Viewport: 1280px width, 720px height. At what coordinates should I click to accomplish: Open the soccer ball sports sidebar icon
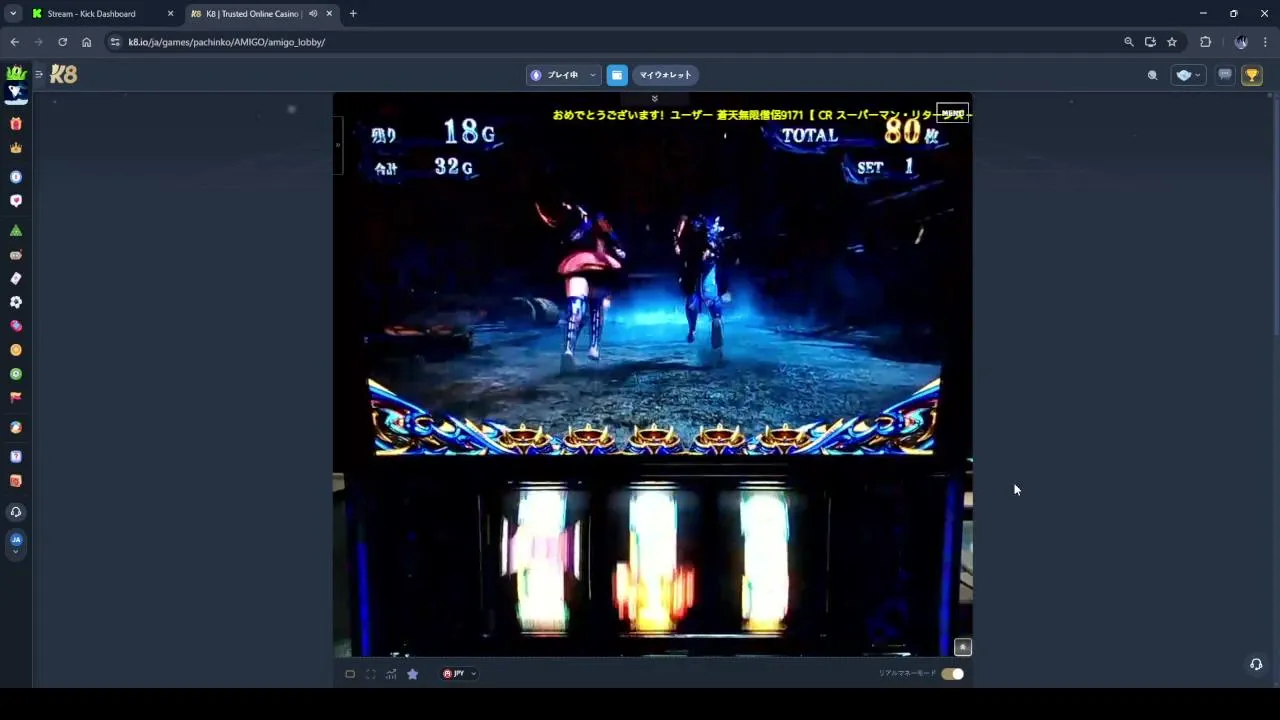click(15, 302)
